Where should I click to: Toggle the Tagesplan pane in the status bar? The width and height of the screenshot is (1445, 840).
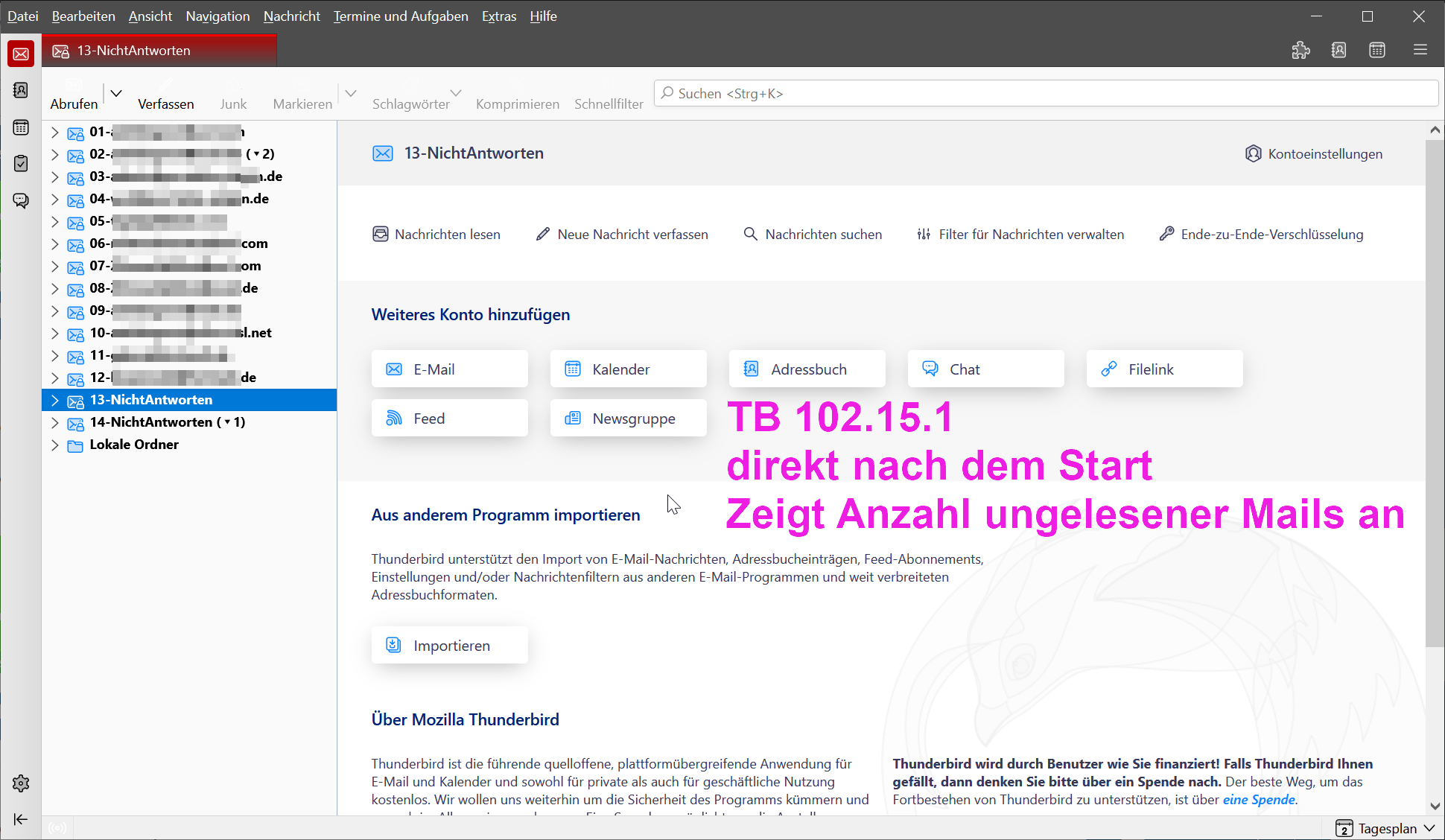click(1385, 828)
